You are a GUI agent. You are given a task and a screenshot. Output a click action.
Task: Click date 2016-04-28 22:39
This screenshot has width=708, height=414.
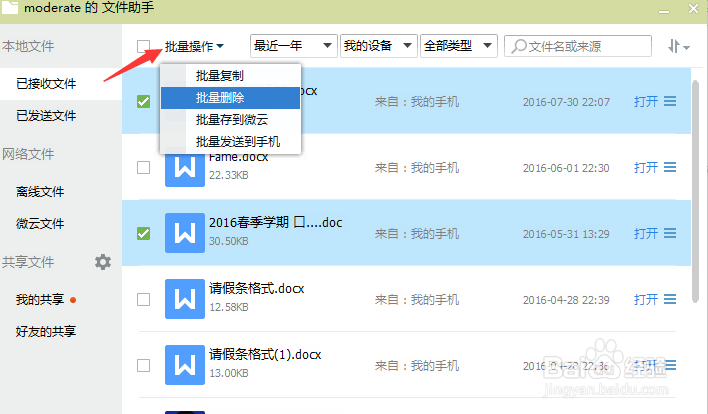566,300
